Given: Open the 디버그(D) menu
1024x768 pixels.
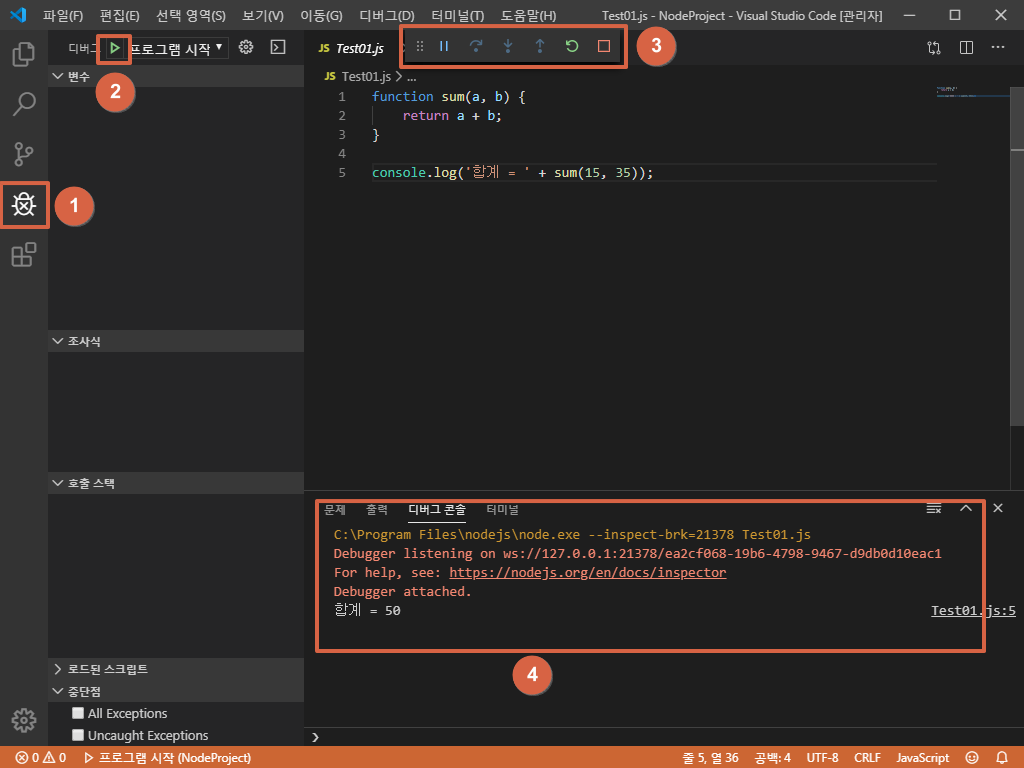Looking at the screenshot, I should point(387,15).
